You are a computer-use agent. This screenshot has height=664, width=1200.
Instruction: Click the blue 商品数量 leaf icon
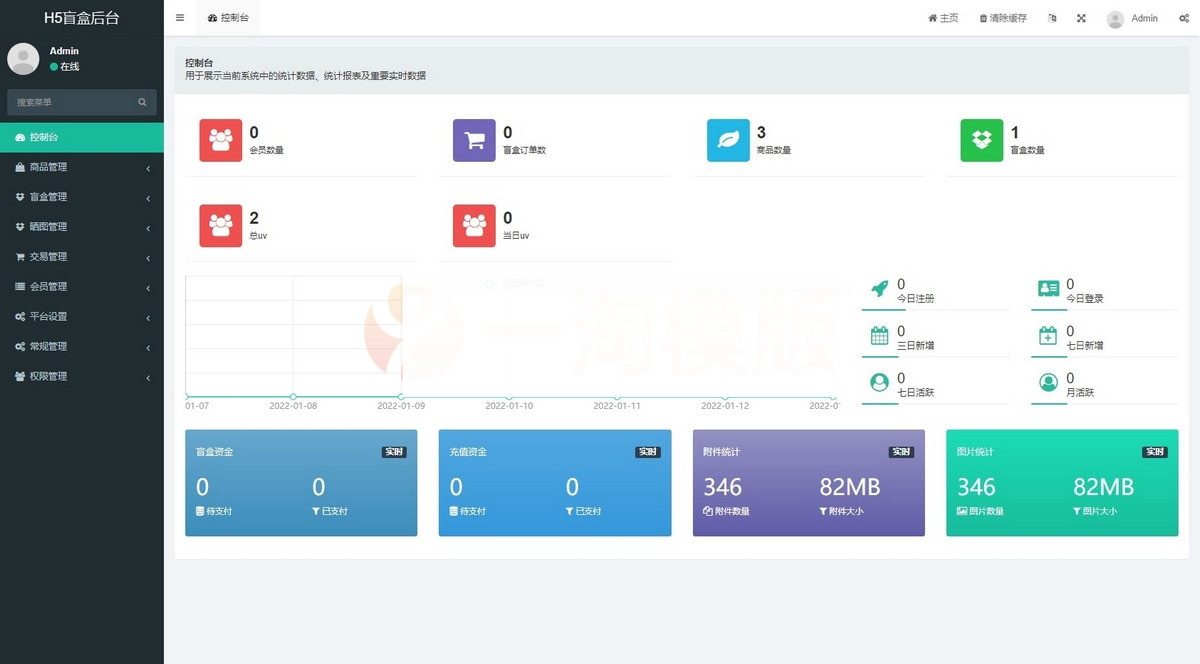(x=728, y=140)
